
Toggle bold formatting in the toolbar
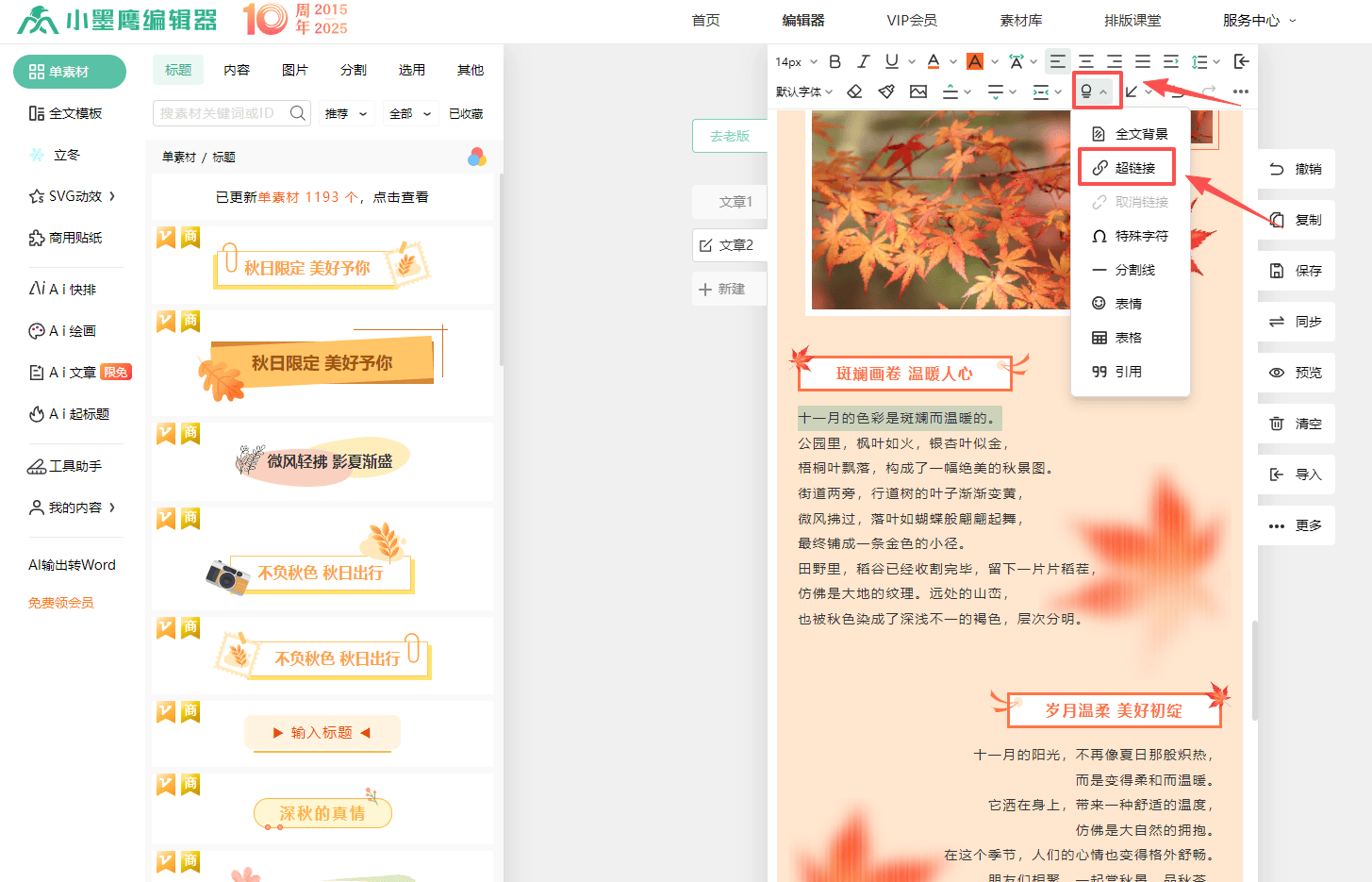(835, 62)
